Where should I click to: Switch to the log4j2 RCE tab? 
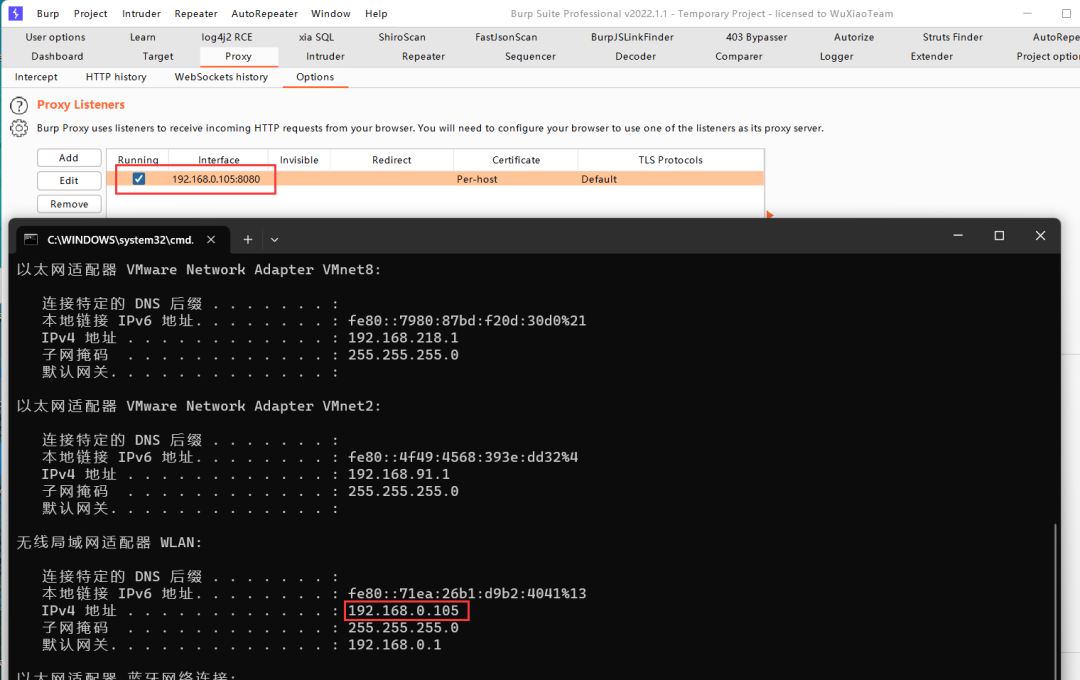click(x=227, y=37)
